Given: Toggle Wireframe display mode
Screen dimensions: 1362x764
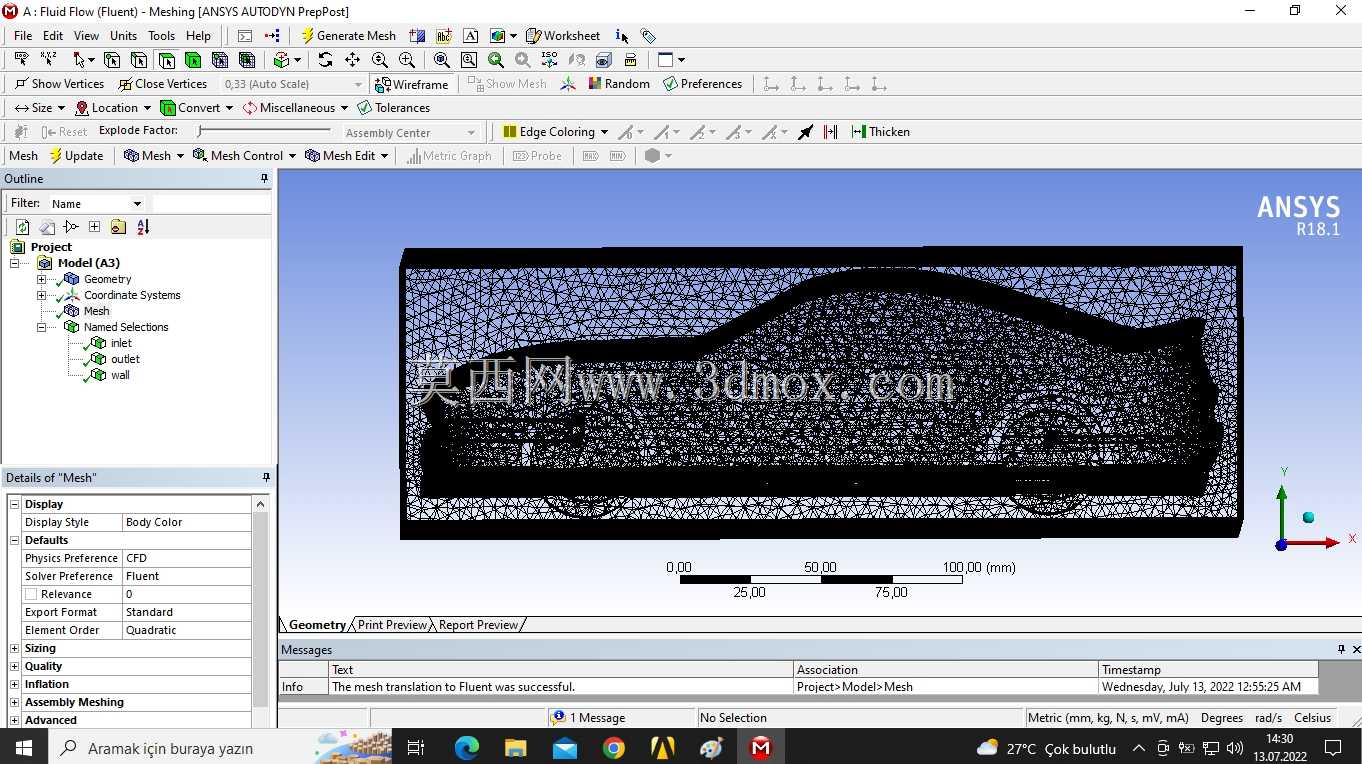Looking at the screenshot, I should [x=411, y=84].
